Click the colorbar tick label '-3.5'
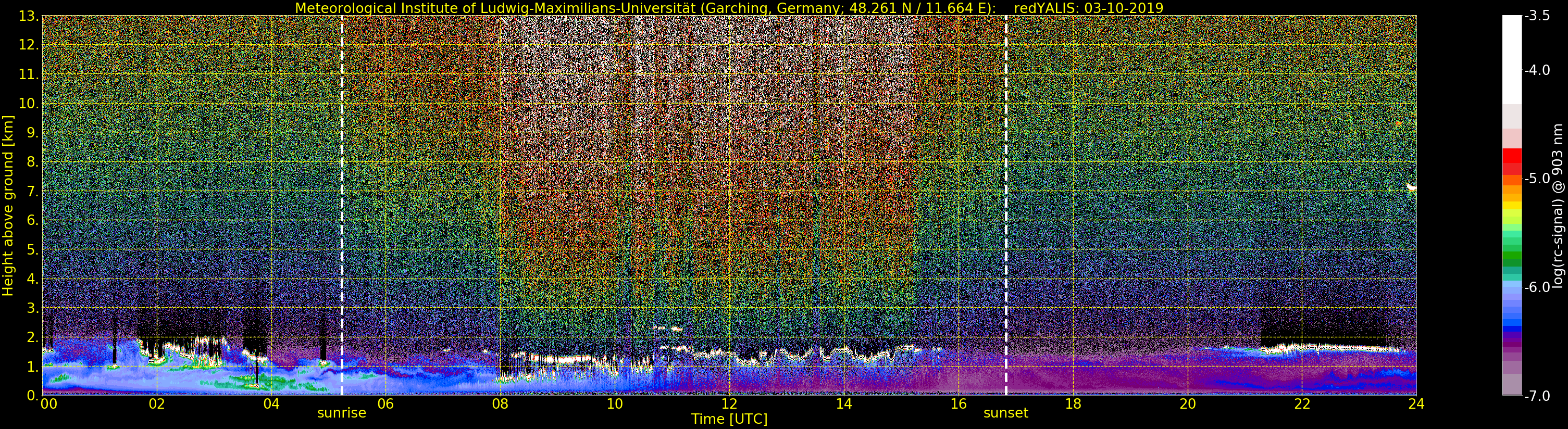This screenshot has width=1568, height=429. pyautogui.click(x=1537, y=16)
